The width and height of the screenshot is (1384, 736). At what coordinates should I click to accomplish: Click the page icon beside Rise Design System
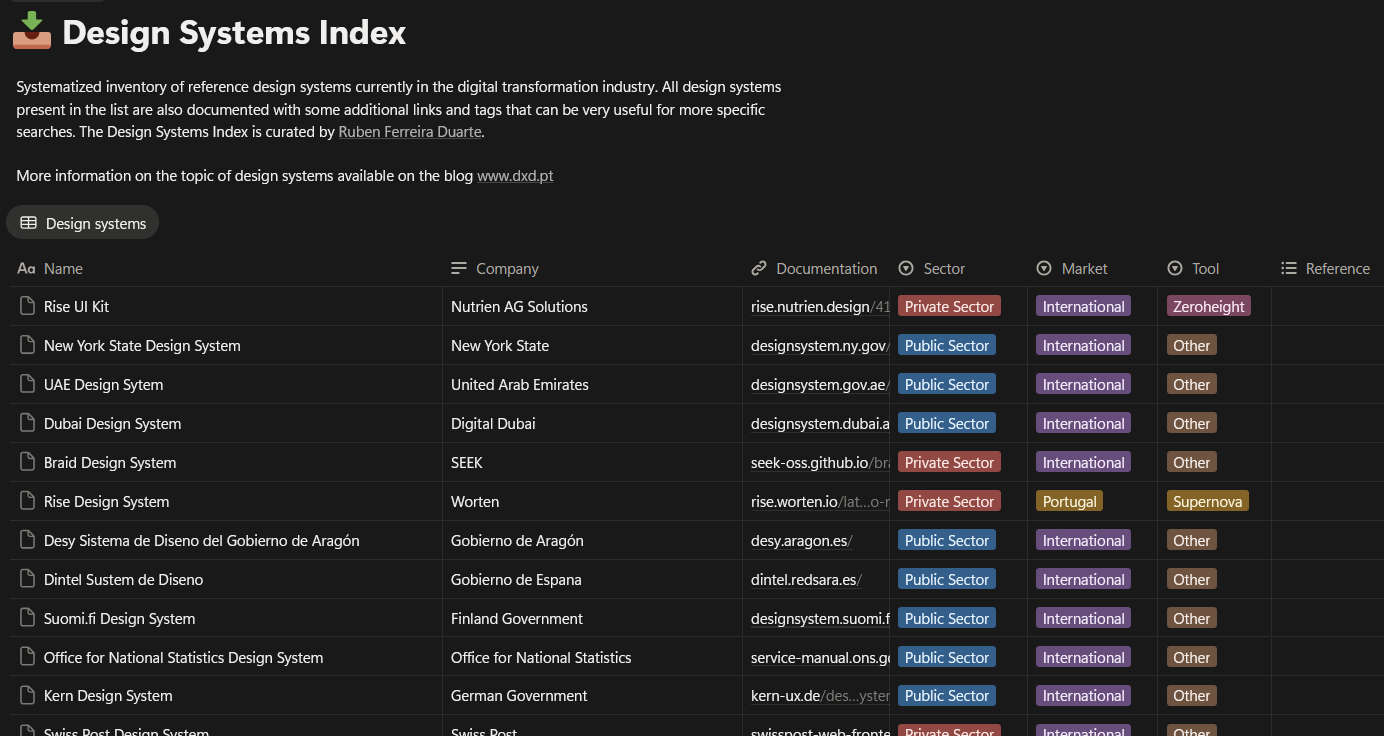(x=28, y=501)
